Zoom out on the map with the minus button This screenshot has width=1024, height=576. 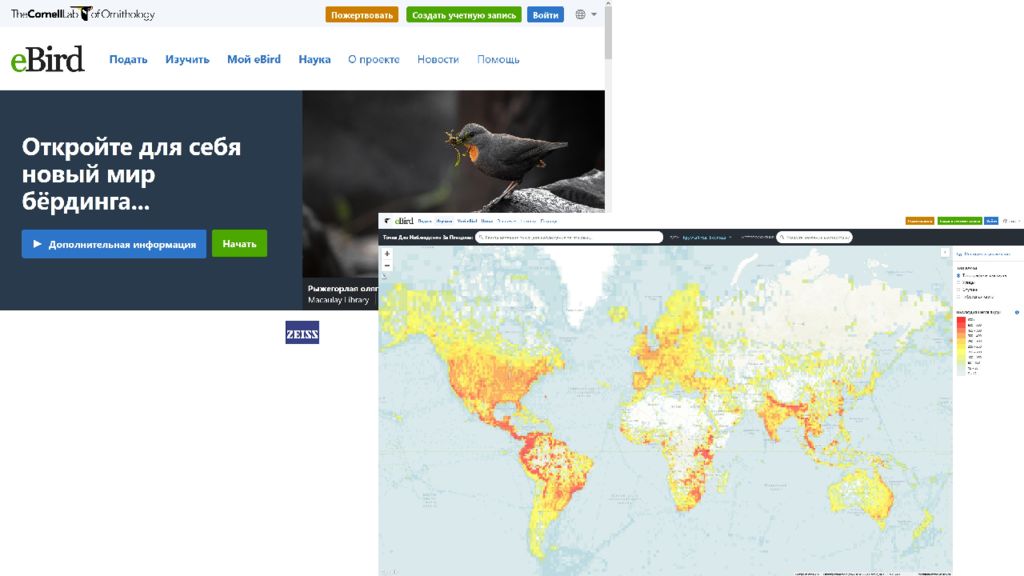387,266
